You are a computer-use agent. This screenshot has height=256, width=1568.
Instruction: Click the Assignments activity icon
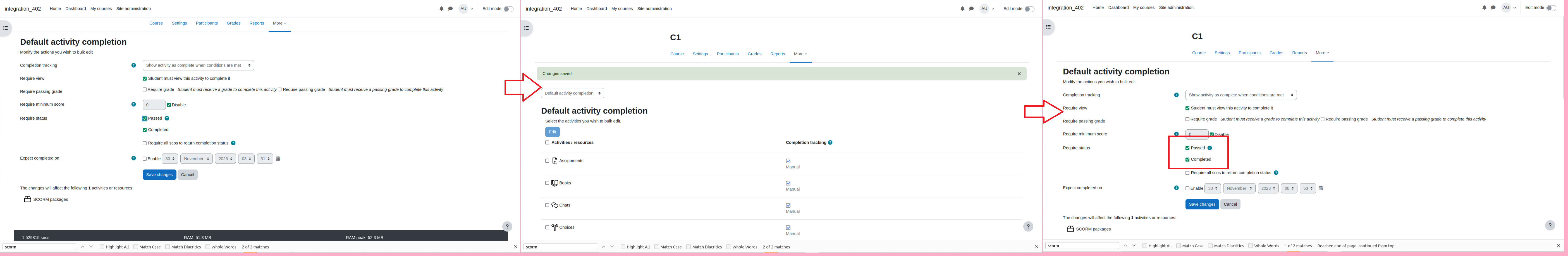click(x=554, y=161)
